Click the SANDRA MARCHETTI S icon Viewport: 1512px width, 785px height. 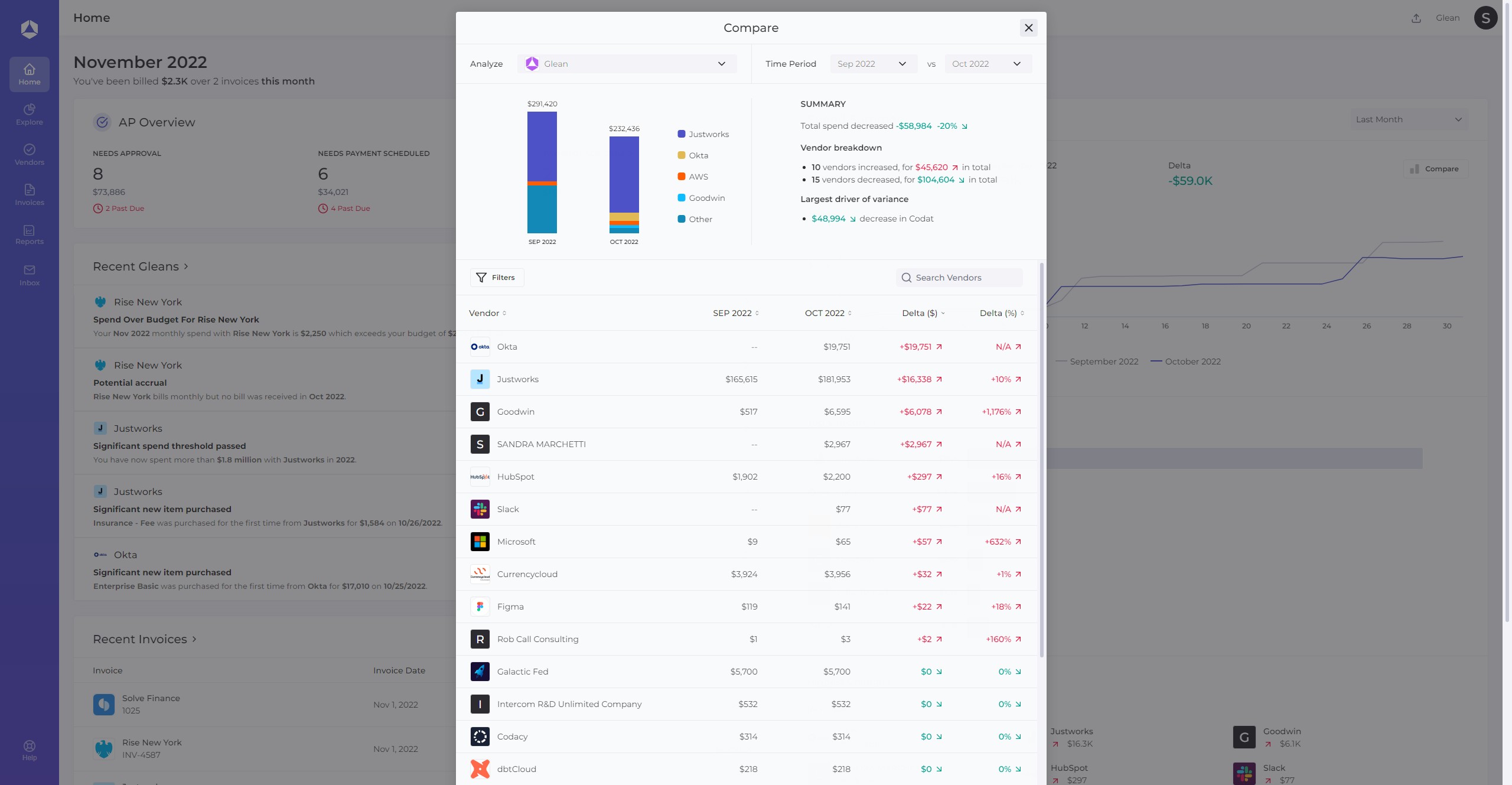(480, 444)
